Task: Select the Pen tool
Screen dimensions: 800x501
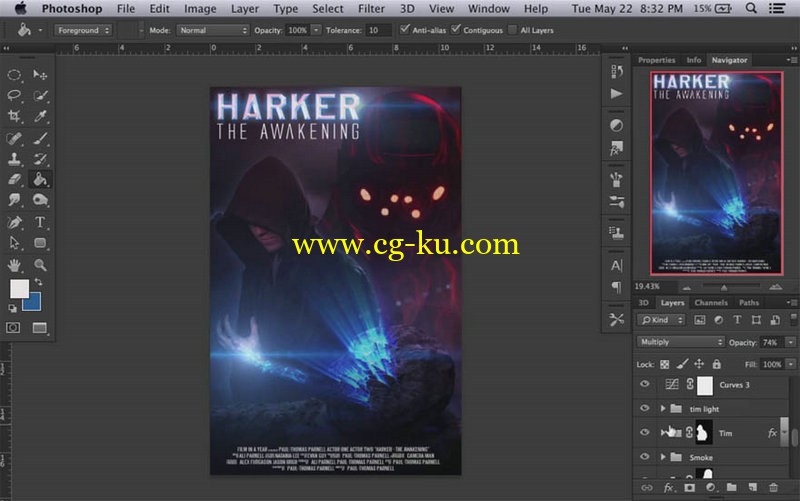Action: pos(14,222)
